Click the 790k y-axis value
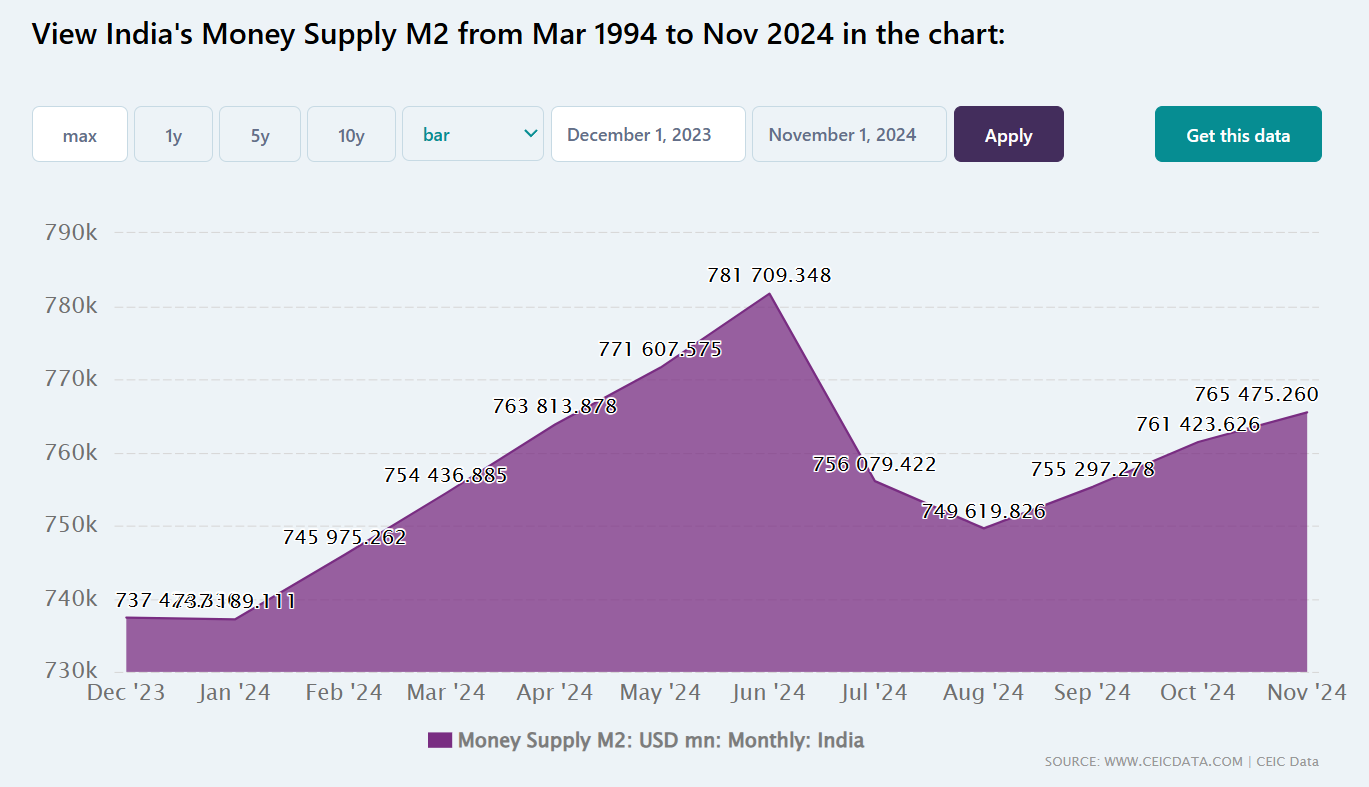The height and width of the screenshot is (787, 1369). (71, 233)
